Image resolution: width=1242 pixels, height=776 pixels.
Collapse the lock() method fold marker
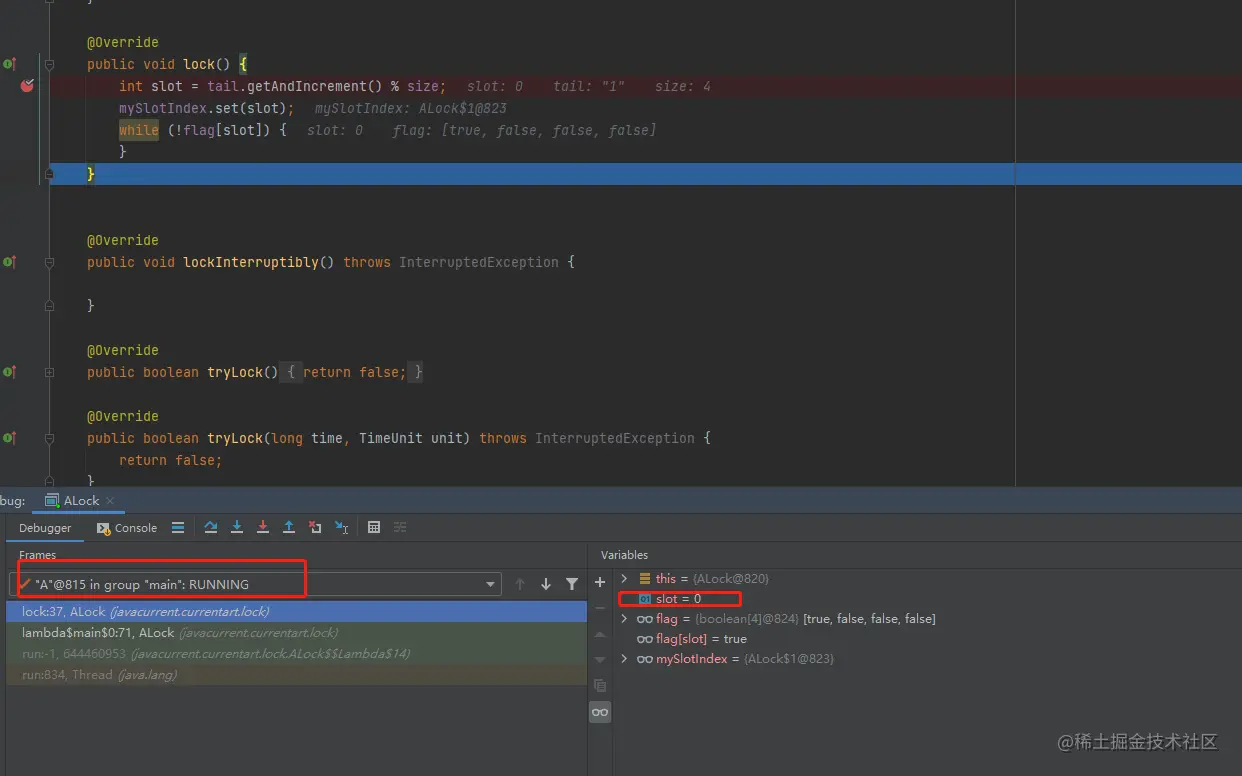click(x=49, y=64)
